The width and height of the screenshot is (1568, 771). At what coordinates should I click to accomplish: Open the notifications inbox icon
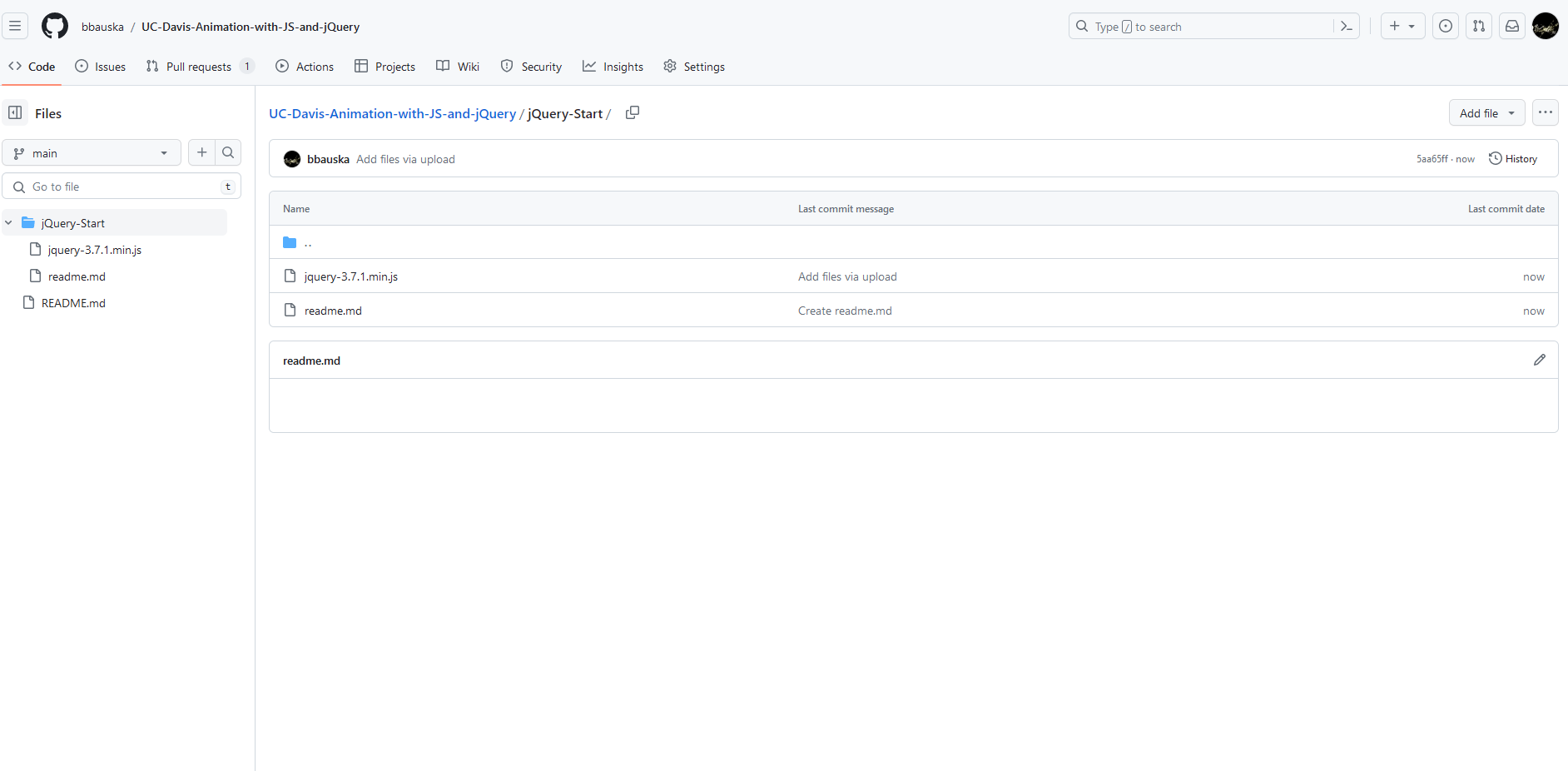[x=1512, y=26]
